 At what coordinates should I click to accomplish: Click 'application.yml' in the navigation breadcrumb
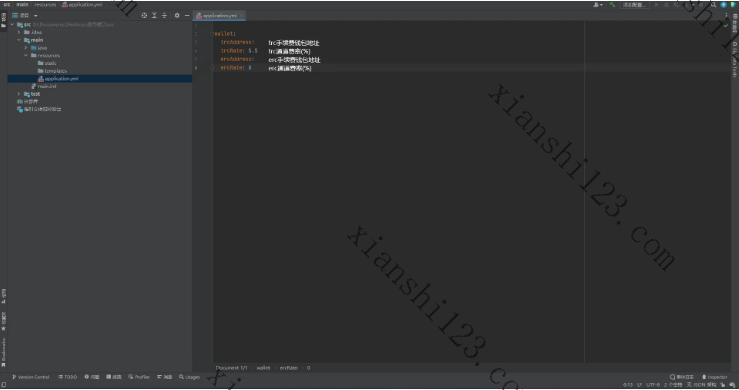point(82,5)
